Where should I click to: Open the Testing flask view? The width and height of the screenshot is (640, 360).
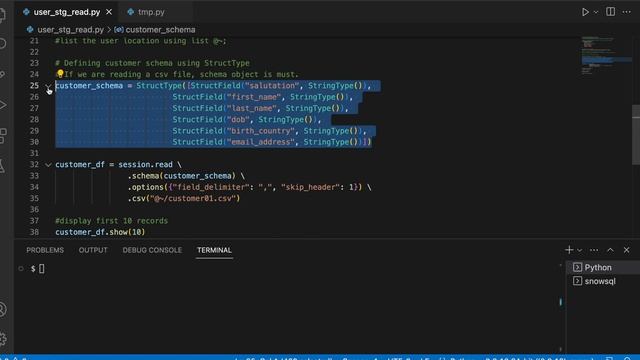(3, 166)
